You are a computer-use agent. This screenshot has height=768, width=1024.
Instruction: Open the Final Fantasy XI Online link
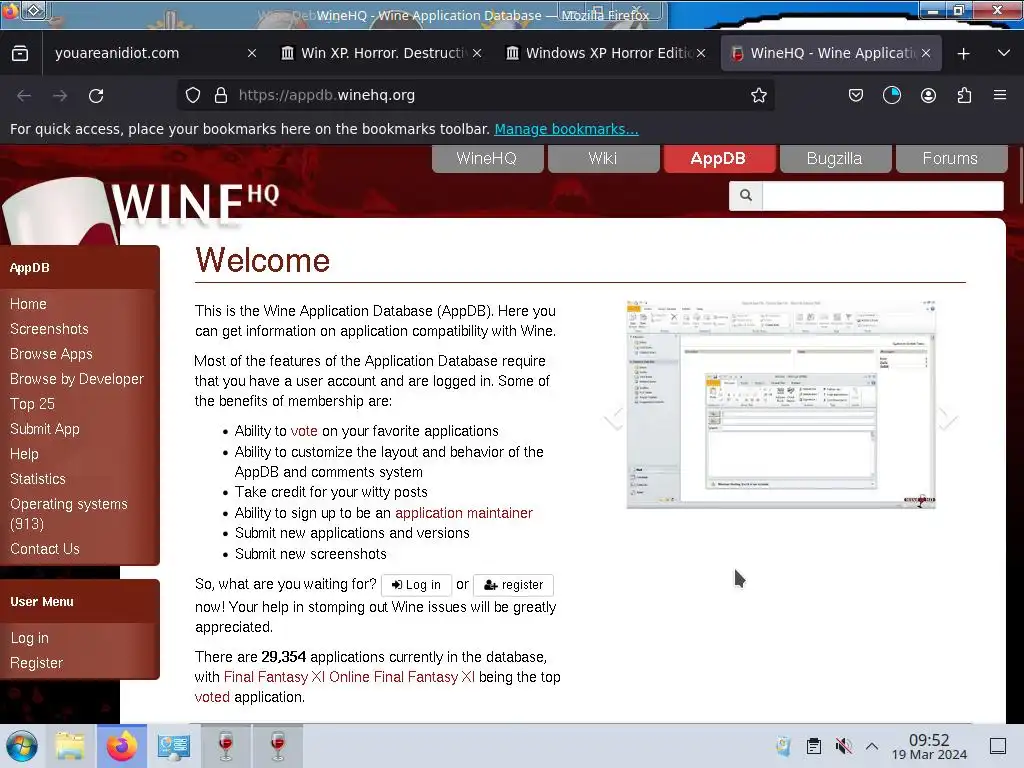[x=349, y=677]
